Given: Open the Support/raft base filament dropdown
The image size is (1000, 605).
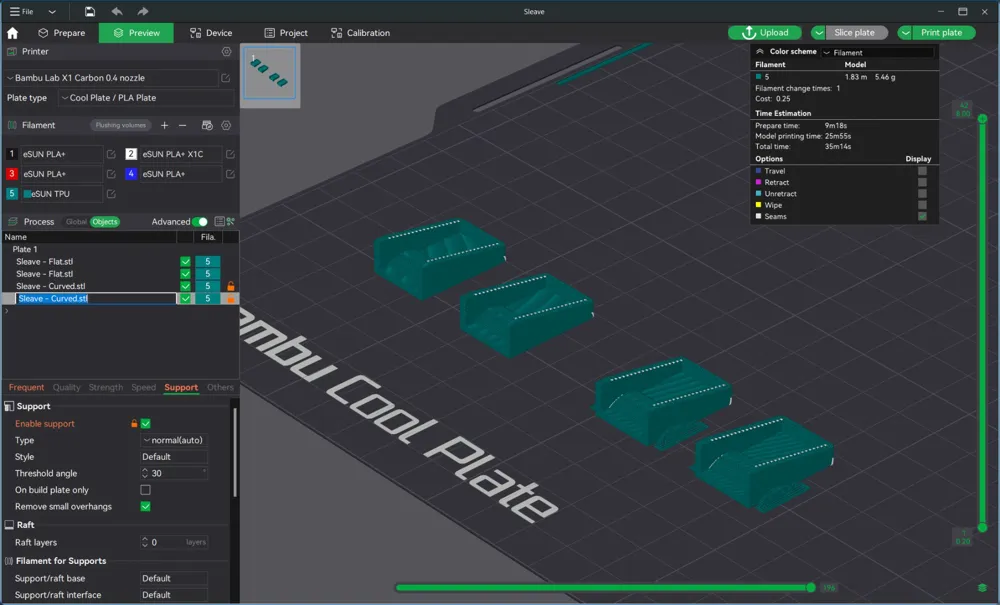Looking at the screenshot, I should (174, 578).
